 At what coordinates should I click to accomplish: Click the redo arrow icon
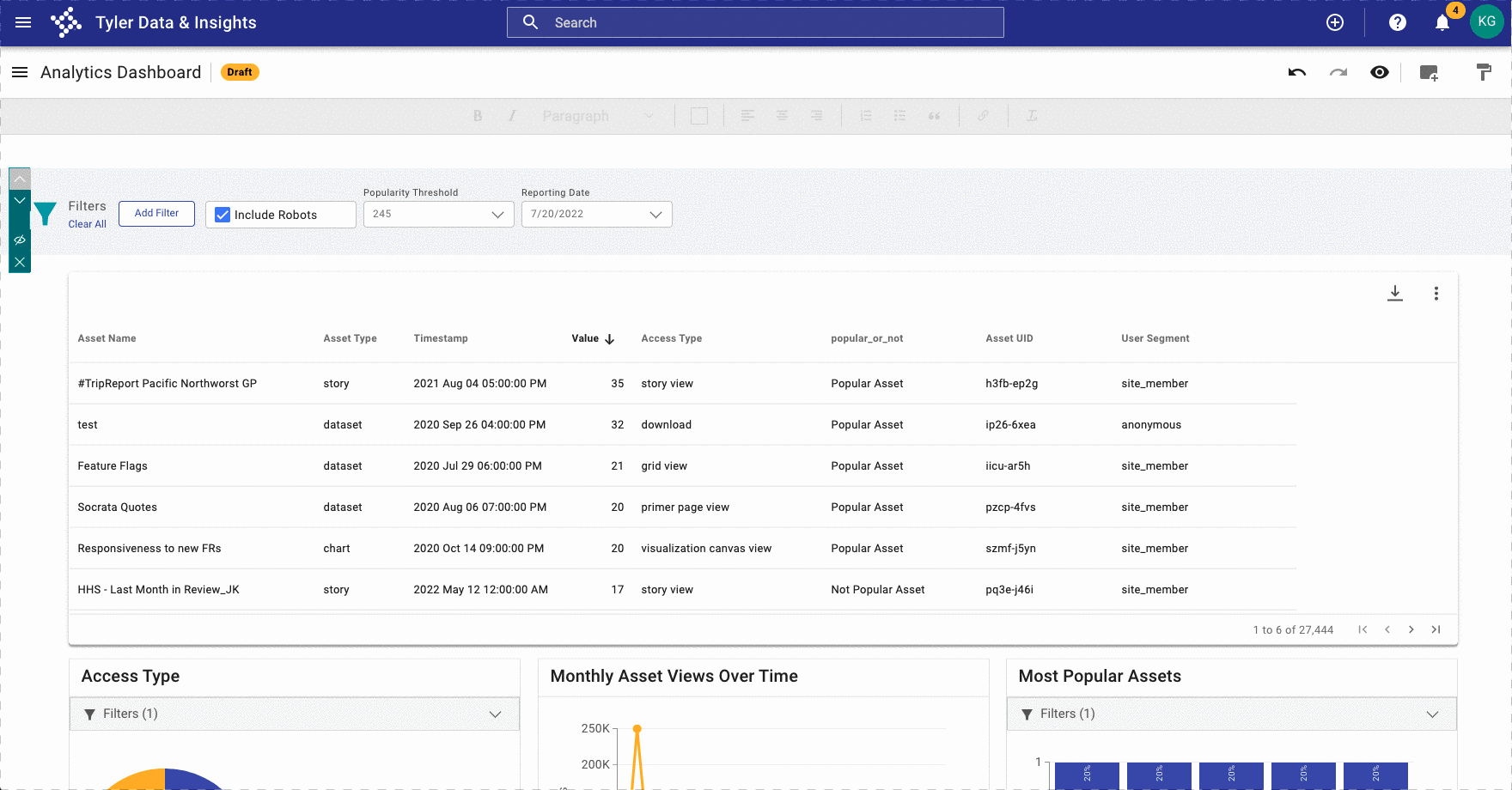coord(1338,73)
